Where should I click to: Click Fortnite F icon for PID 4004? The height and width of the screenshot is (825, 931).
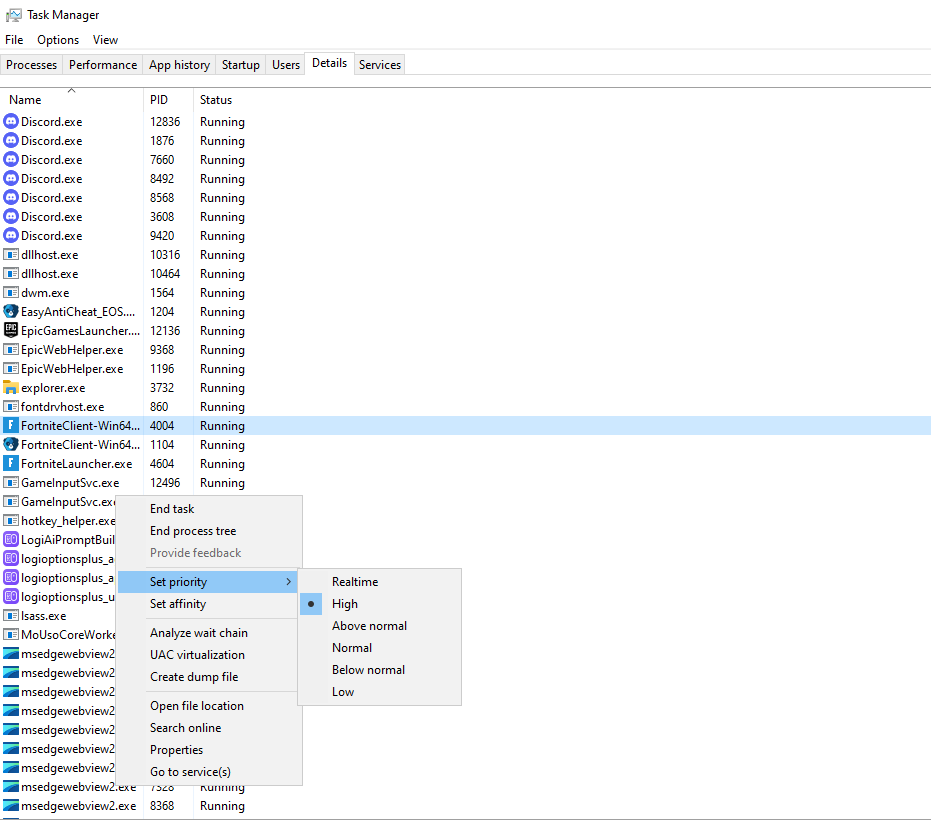tap(11, 426)
